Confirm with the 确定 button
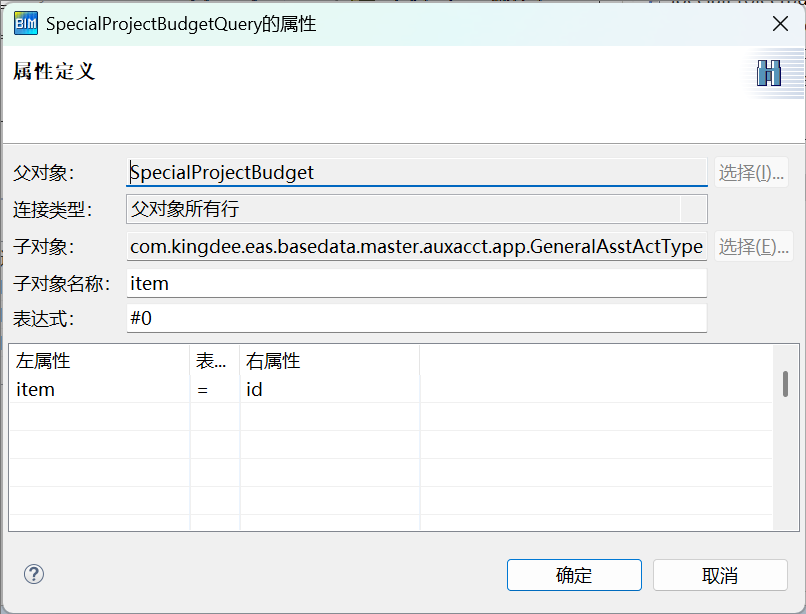 574,575
